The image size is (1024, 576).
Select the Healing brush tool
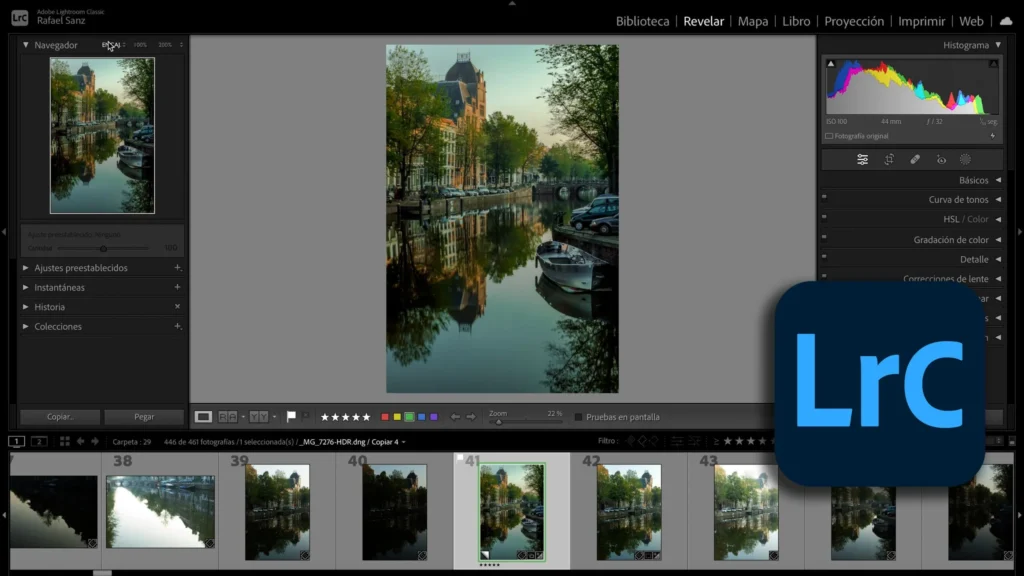tap(914, 159)
